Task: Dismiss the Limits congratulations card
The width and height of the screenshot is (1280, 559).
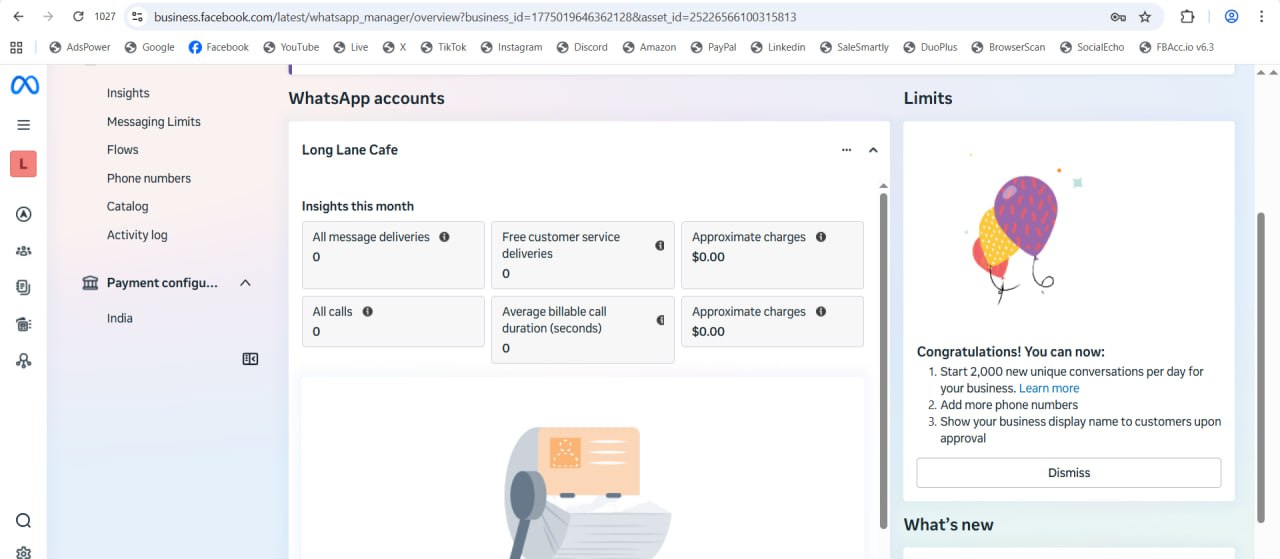Action: [1069, 473]
